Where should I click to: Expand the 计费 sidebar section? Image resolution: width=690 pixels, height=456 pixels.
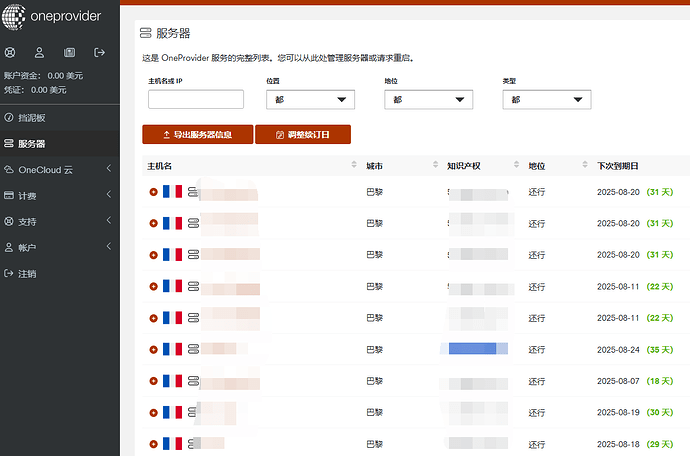coord(60,195)
